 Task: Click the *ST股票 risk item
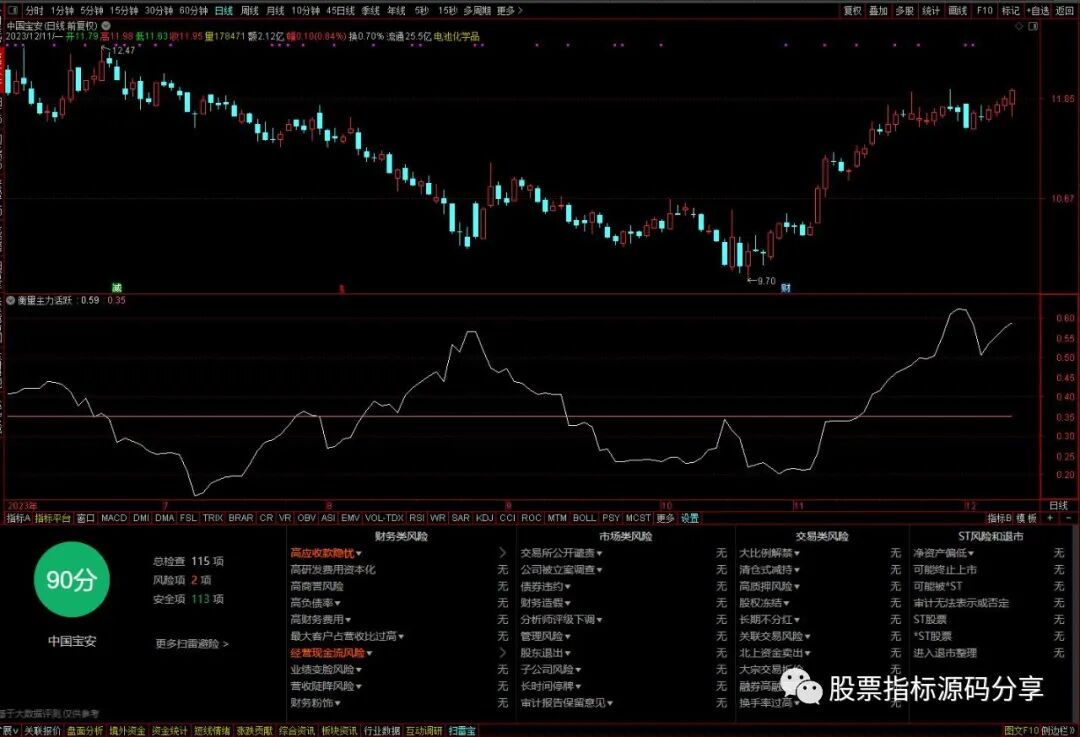(x=933, y=636)
